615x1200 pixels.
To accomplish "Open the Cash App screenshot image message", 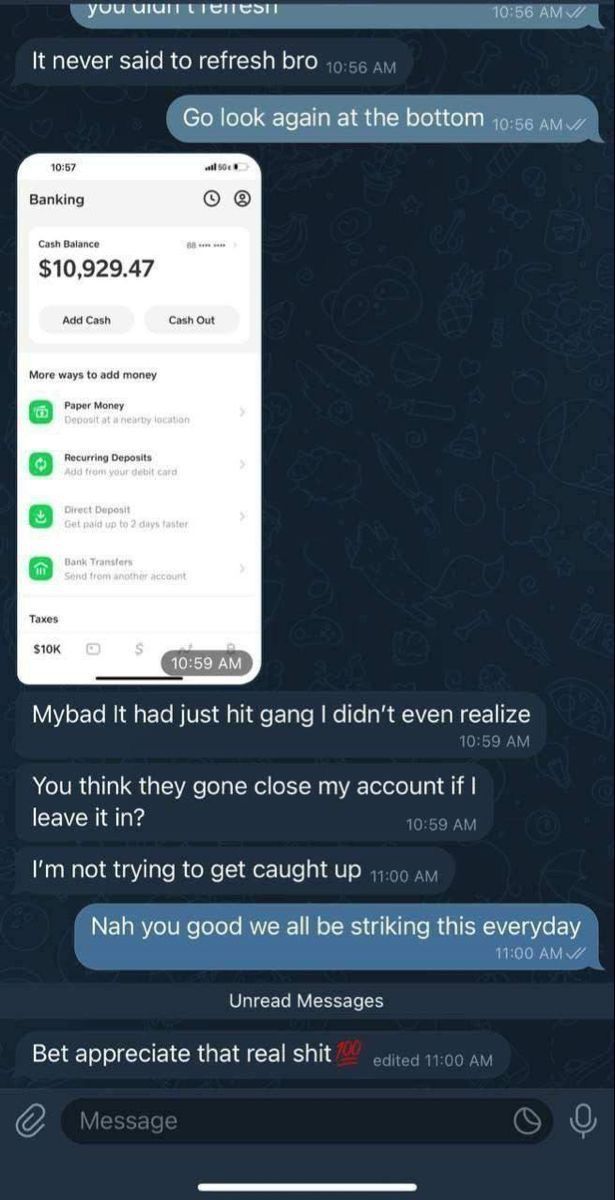I will 139,418.
